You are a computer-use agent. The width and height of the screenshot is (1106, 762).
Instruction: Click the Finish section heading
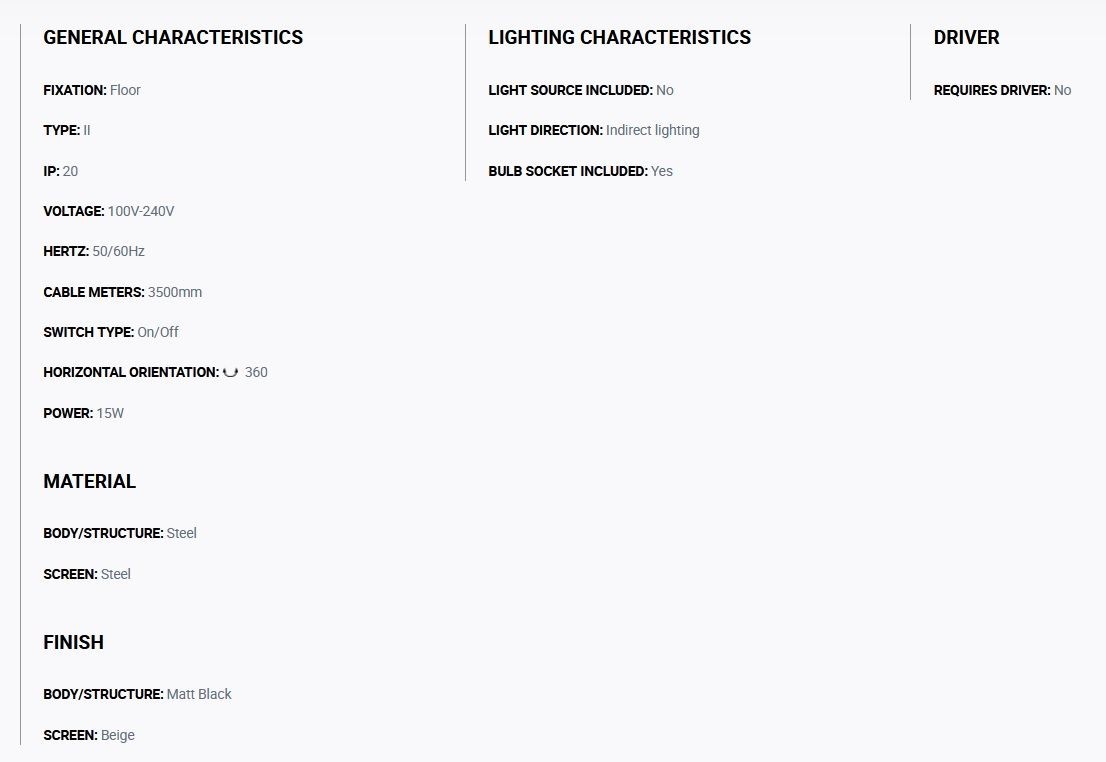pos(73,642)
